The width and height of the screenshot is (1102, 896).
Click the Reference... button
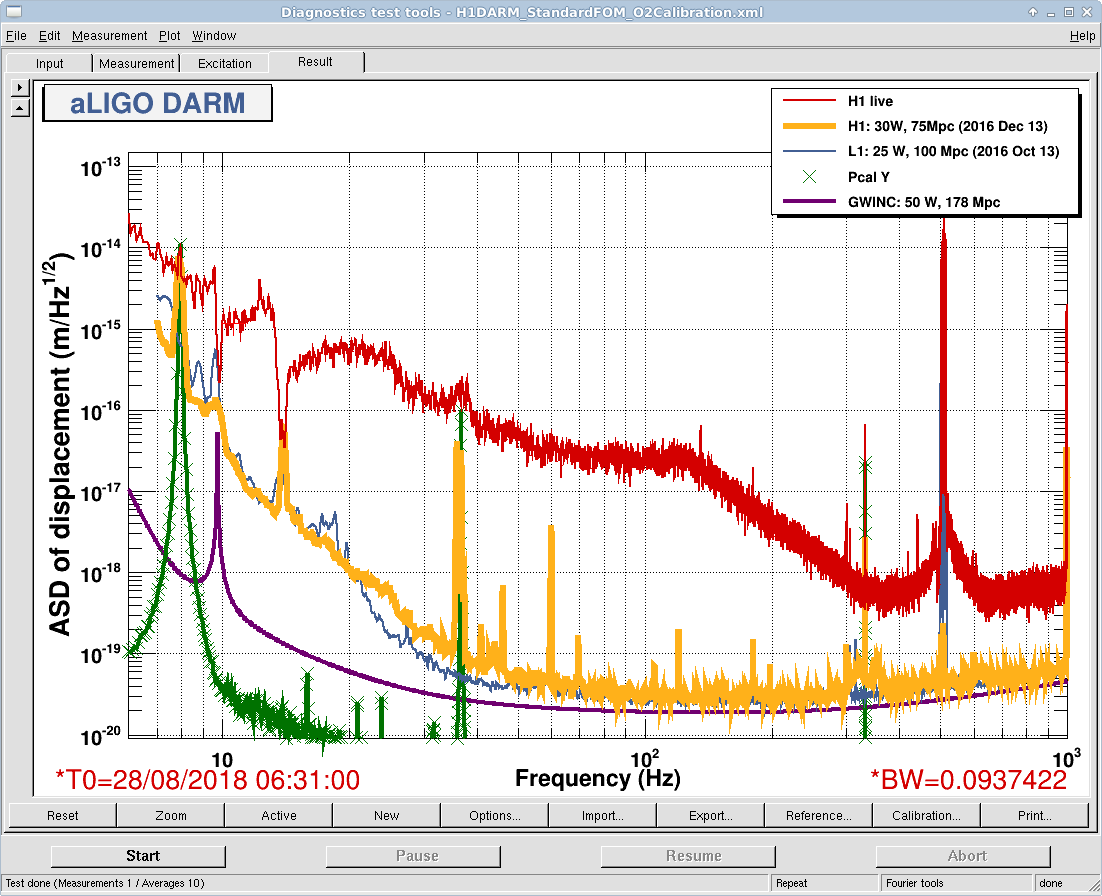tap(818, 815)
